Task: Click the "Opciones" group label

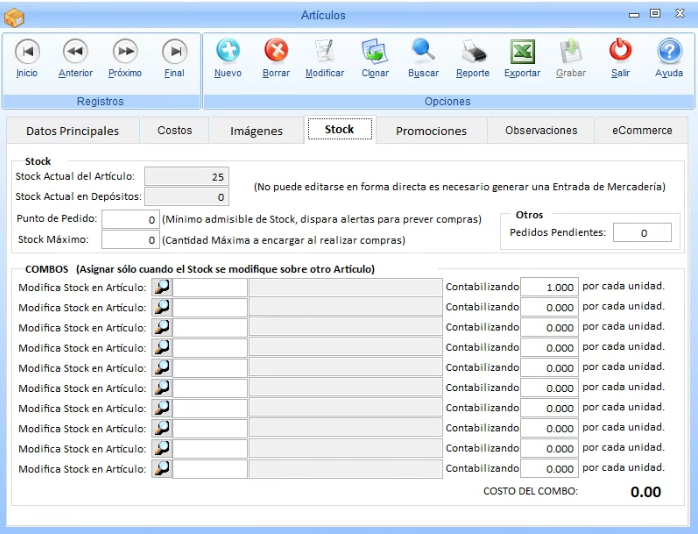Action: point(447,101)
